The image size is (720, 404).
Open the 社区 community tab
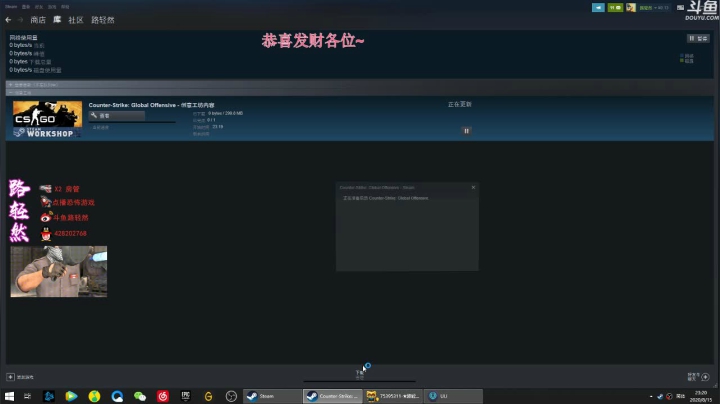click(76, 20)
